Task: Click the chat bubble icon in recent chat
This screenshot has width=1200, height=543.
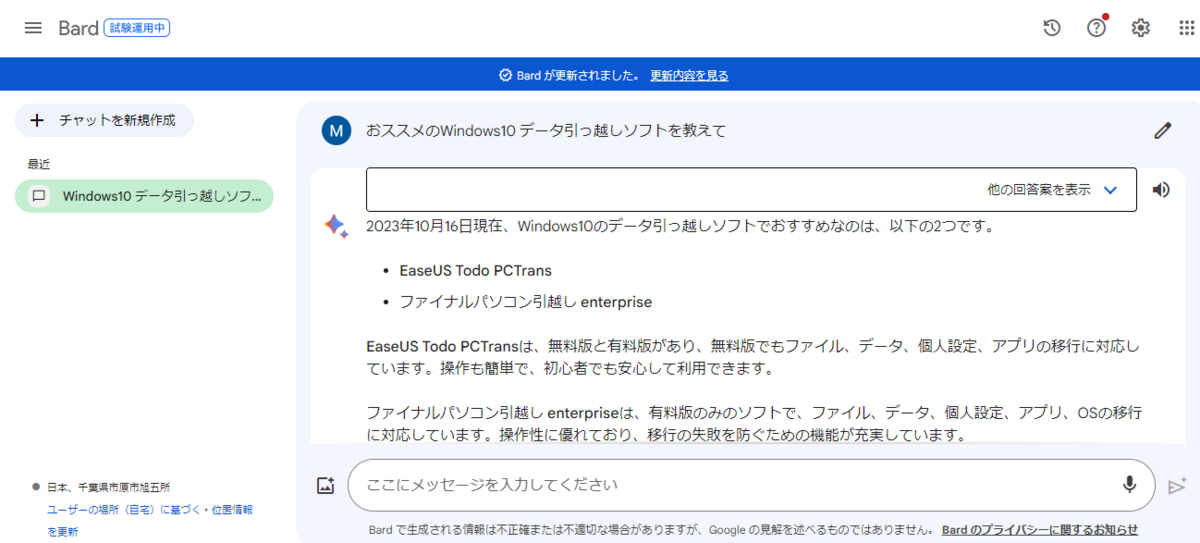Action: (x=39, y=196)
